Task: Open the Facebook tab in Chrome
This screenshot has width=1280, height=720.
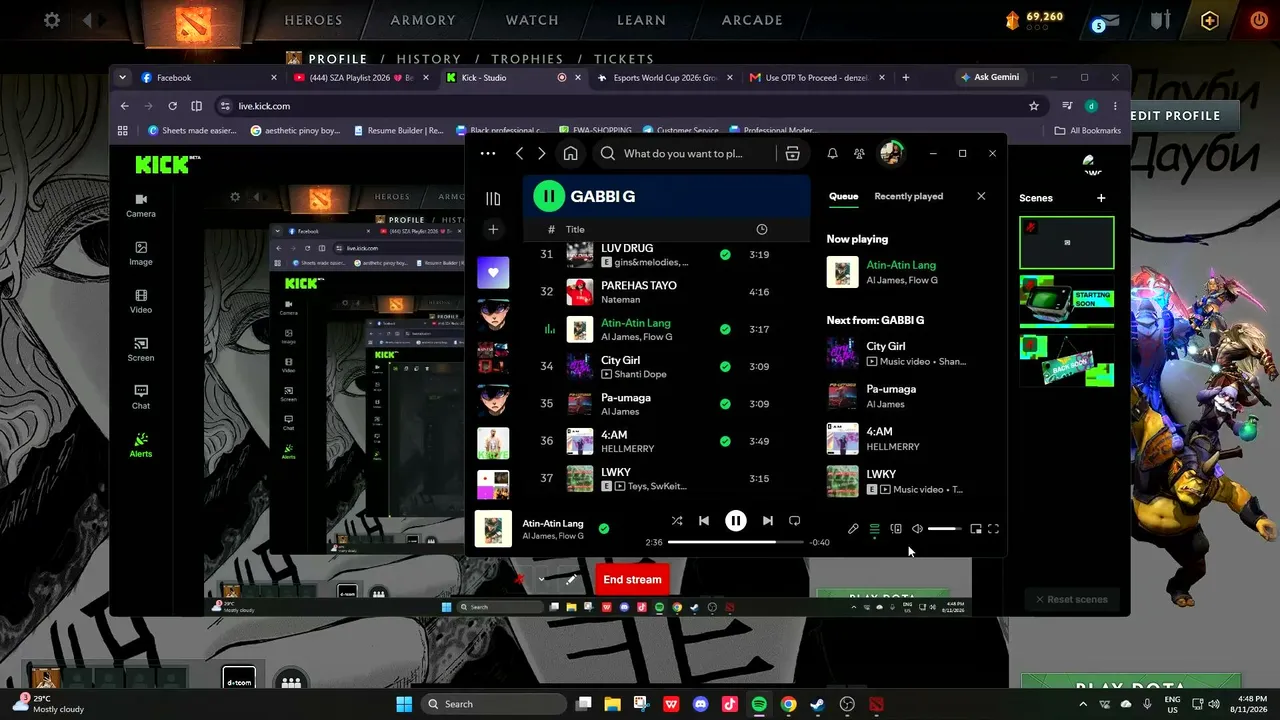Action: coord(207,77)
